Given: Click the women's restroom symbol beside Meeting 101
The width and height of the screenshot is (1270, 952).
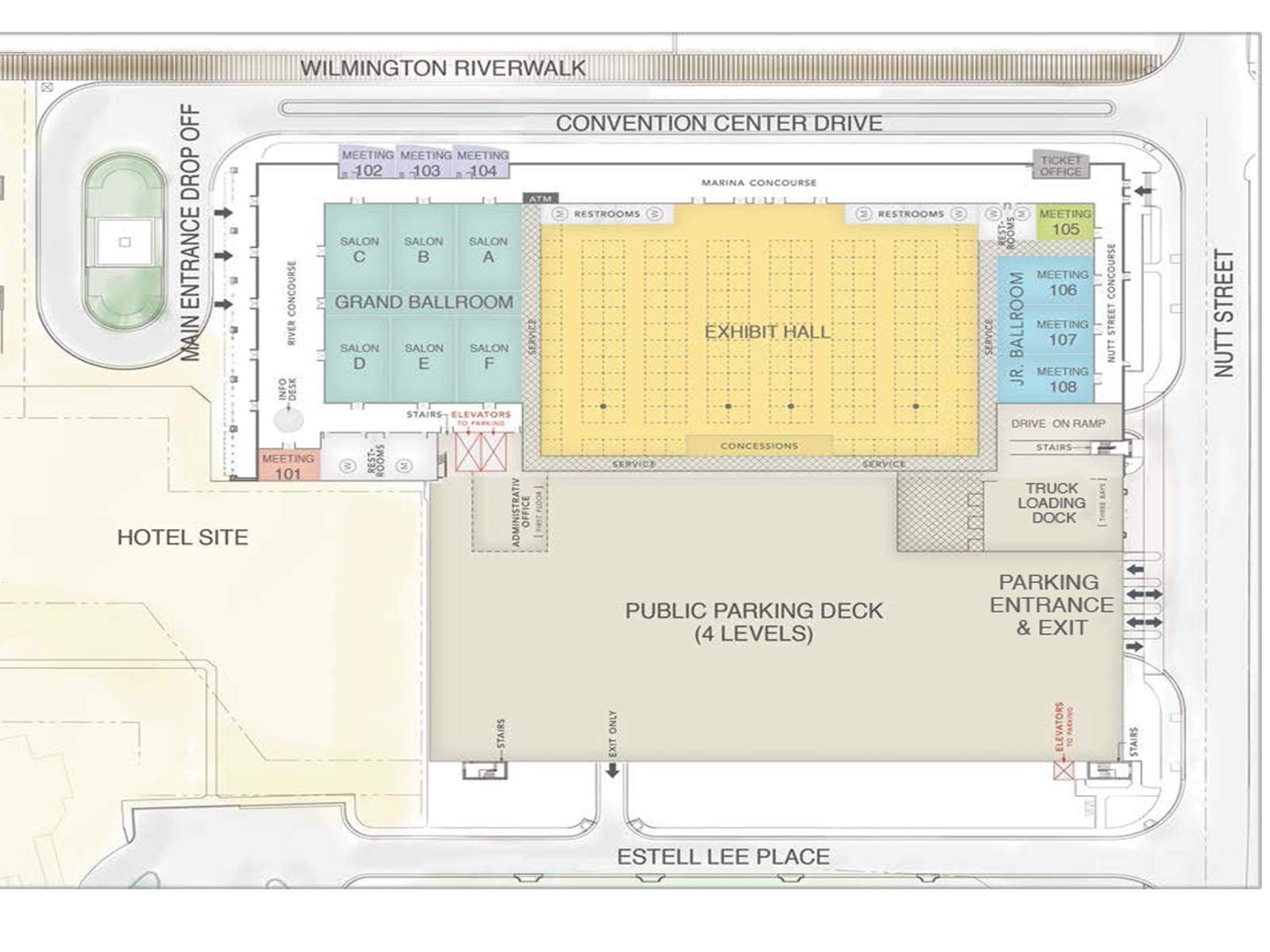Looking at the screenshot, I should [347, 466].
